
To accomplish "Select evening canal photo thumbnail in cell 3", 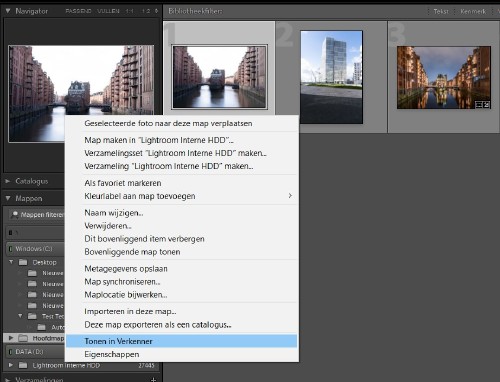I will point(444,77).
